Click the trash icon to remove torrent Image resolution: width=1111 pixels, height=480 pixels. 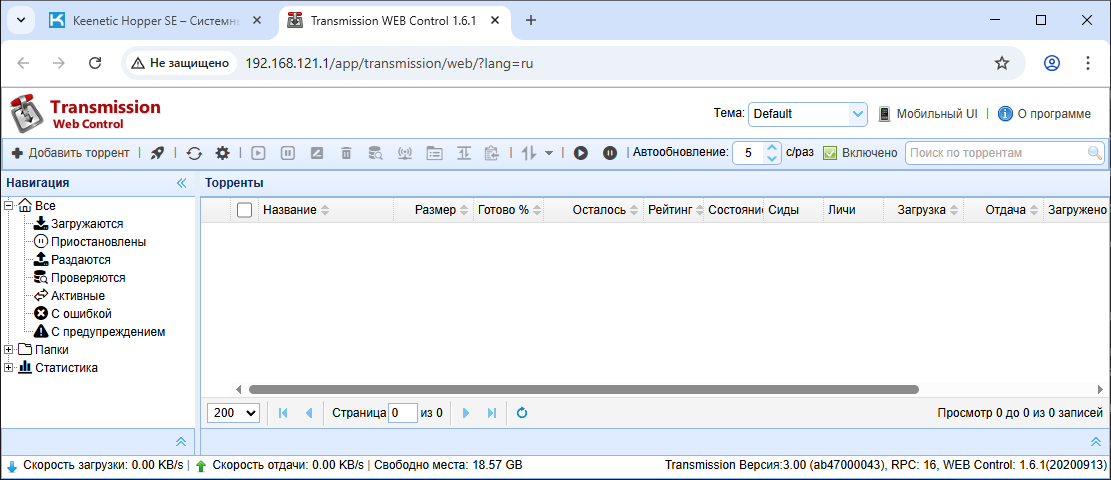point(346,153)
